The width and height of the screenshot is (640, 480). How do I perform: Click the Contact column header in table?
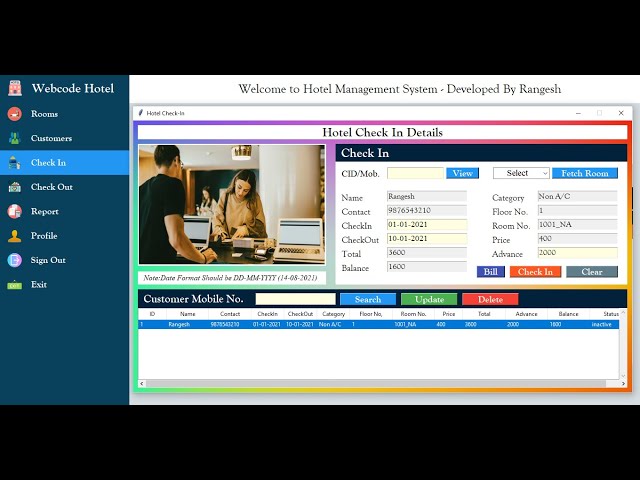pyautogui.click(x=230, y=314)
